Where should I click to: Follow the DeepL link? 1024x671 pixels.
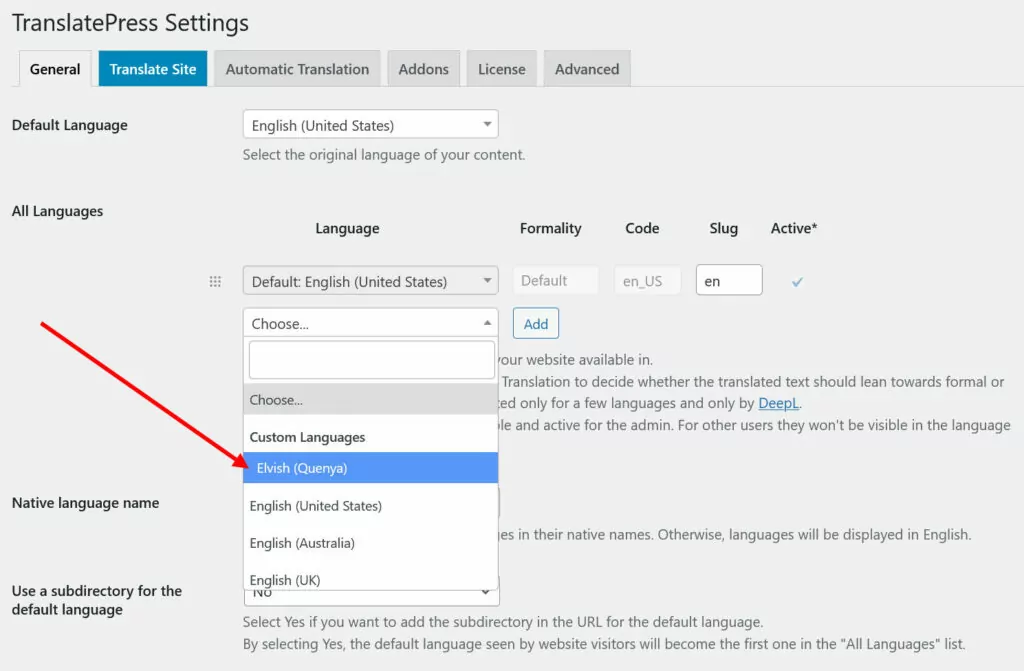778,403
